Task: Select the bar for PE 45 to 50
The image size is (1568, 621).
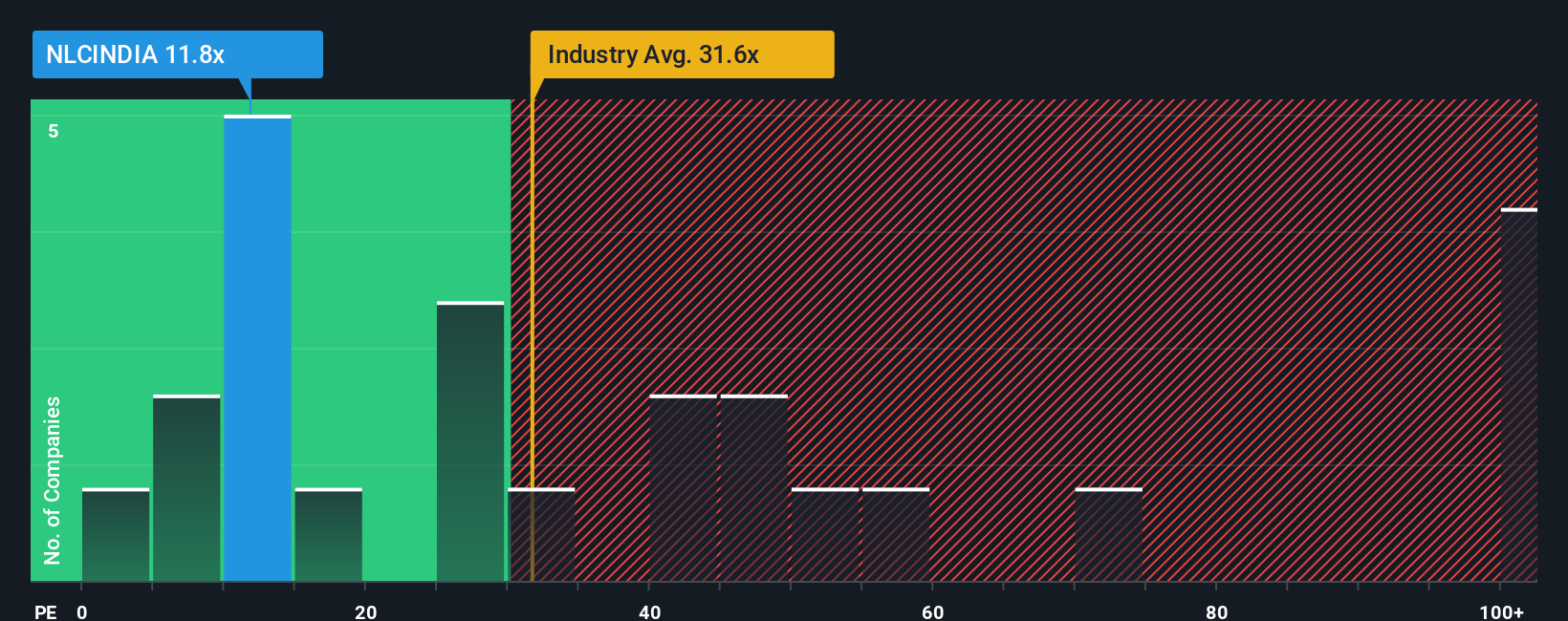Action: click(x=754, y=487)
